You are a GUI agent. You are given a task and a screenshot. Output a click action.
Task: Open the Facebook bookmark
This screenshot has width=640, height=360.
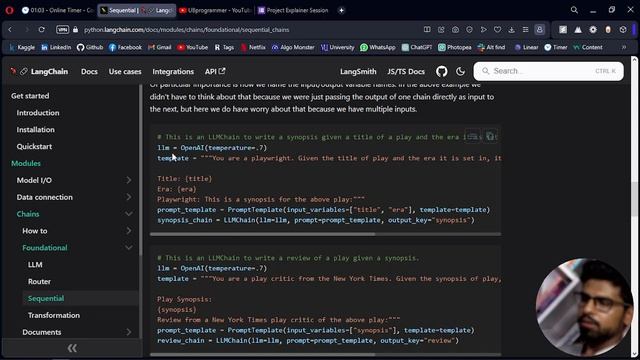[125, 47]
